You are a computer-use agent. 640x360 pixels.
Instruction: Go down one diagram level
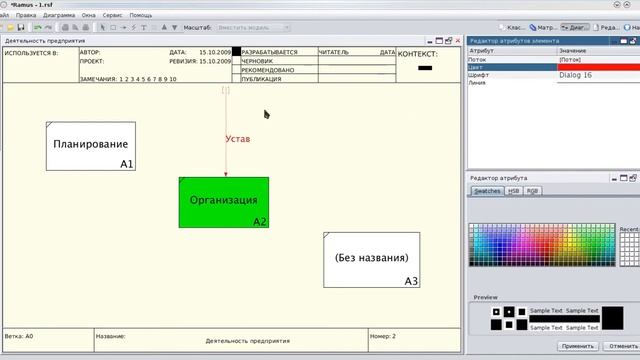(174, 27)
